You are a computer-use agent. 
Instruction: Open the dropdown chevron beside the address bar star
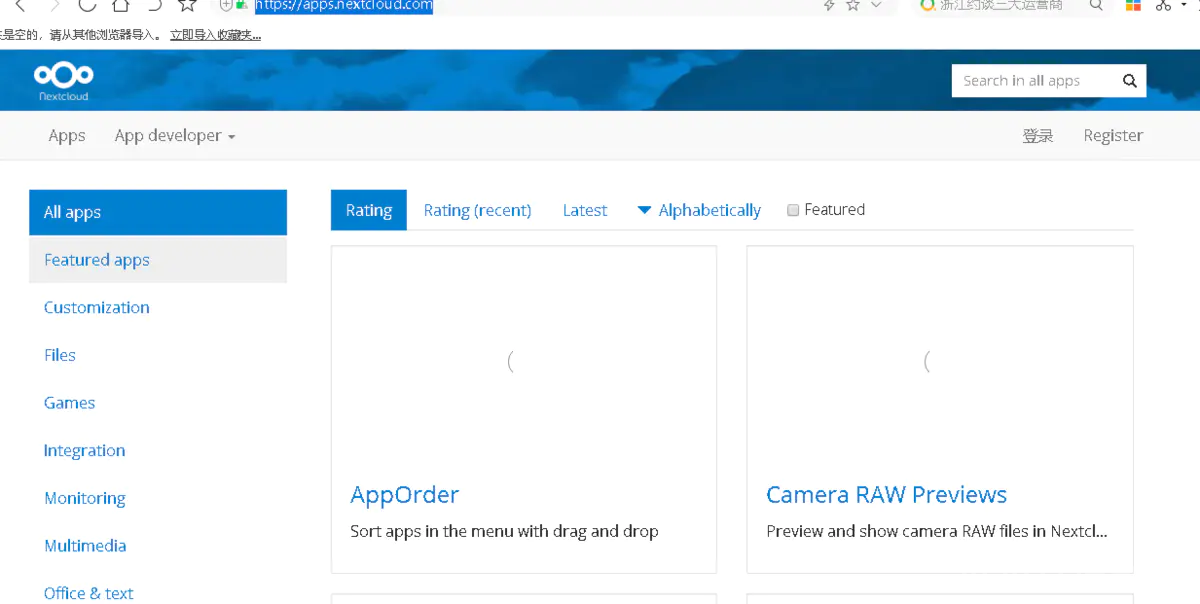tap(876, 5)
